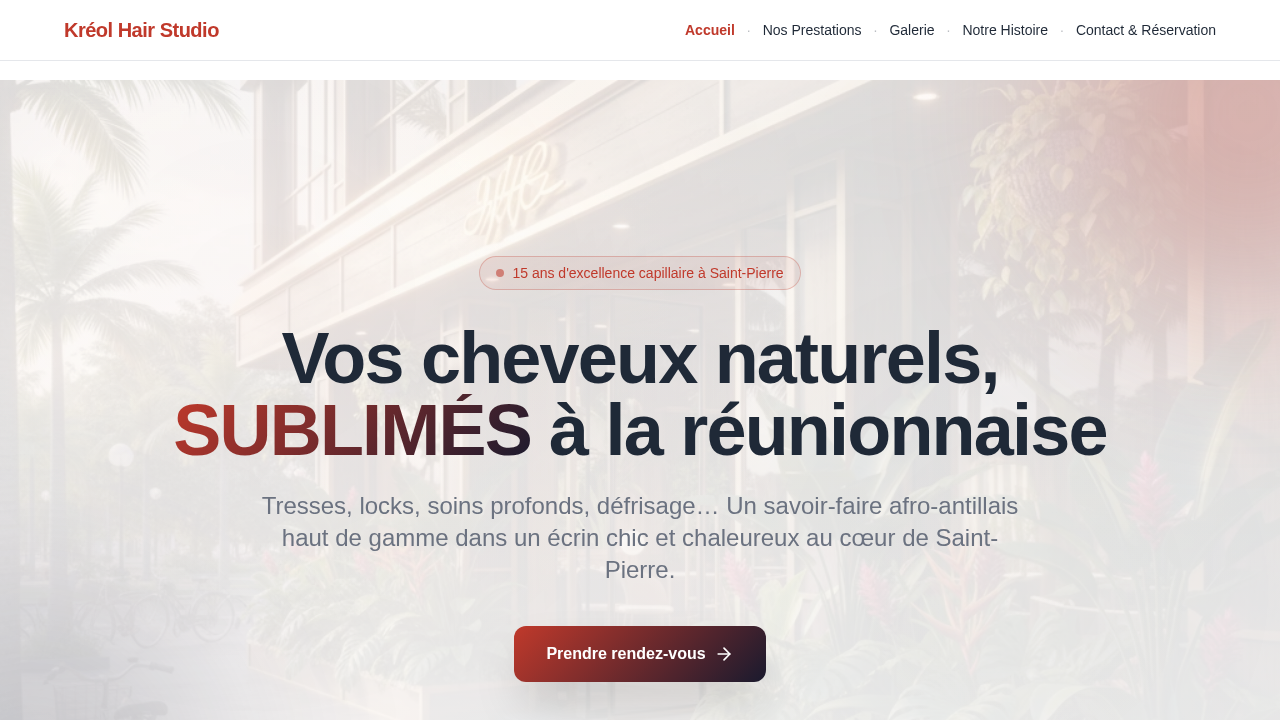Click the Prendre rendez-vous button

(x=640, y=654)
